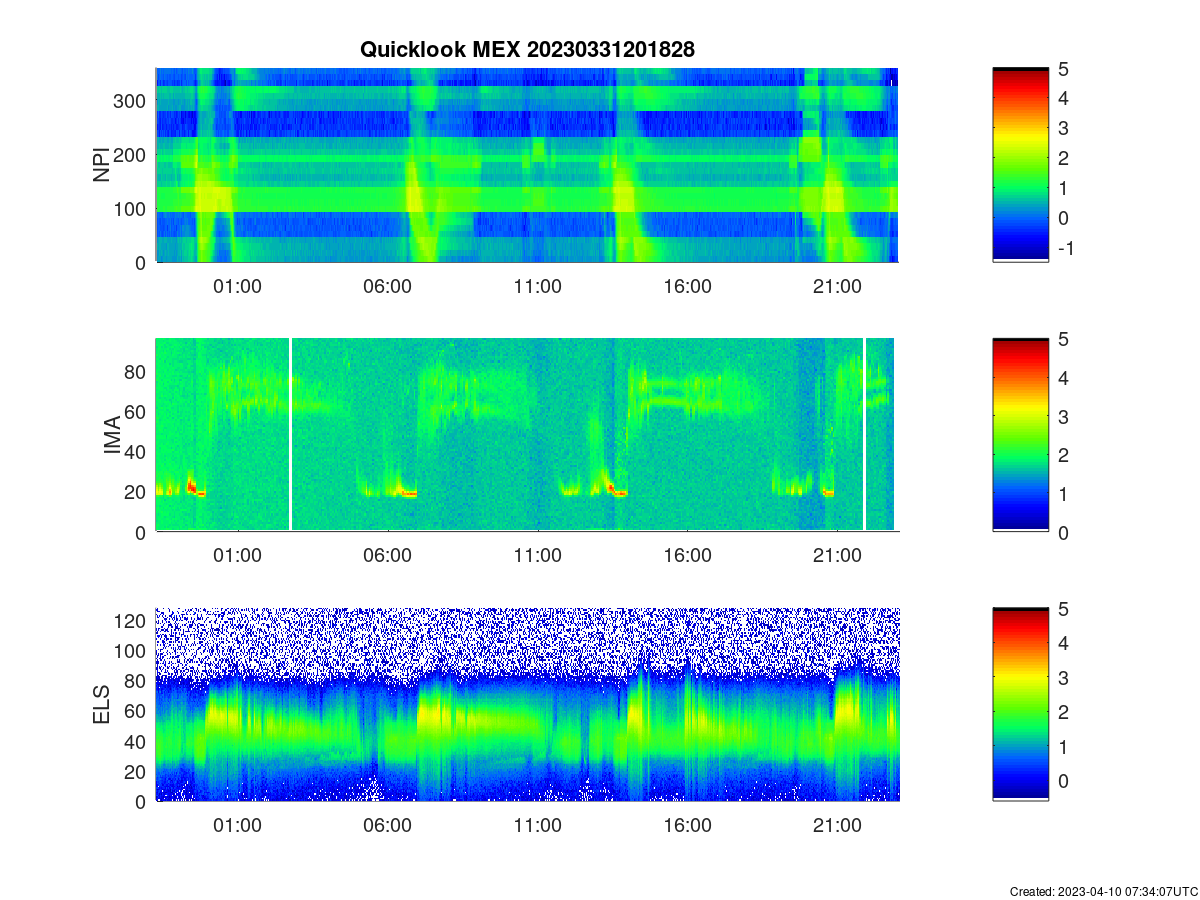Click the 11:00 tick under the NPI plot
1200x900 pixels.
[537, 286]
